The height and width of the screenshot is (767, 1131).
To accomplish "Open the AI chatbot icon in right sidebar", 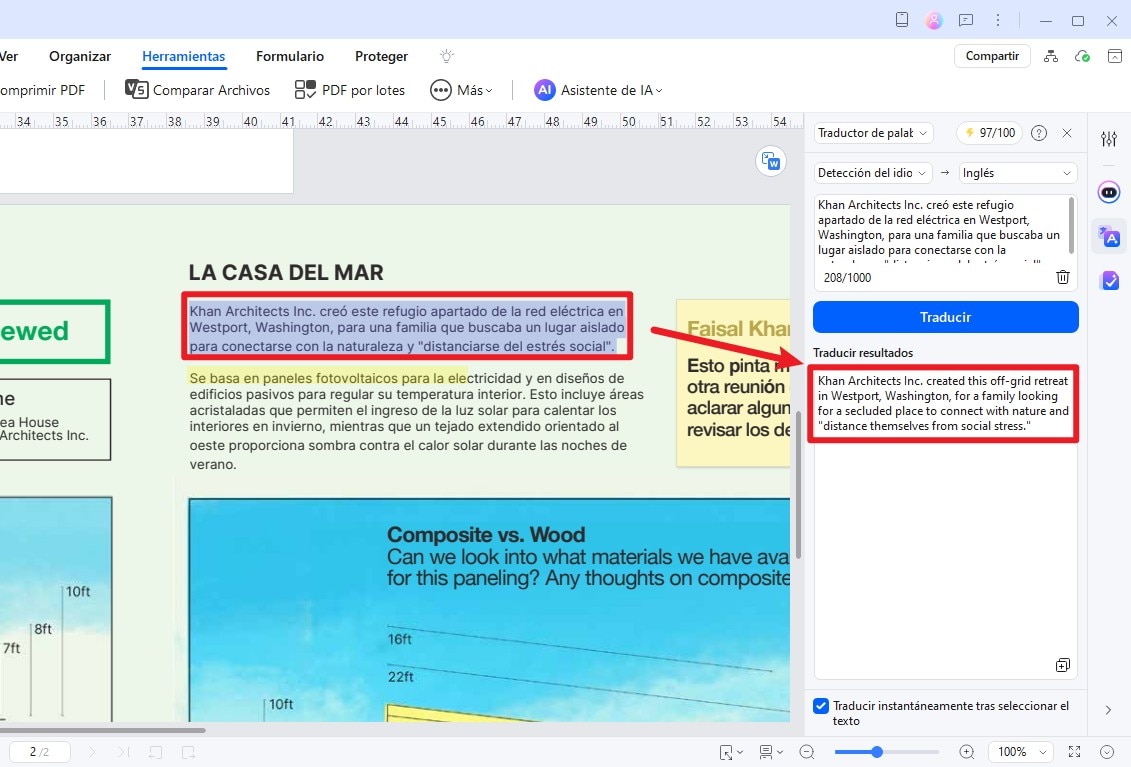I will pos(1109,193).
